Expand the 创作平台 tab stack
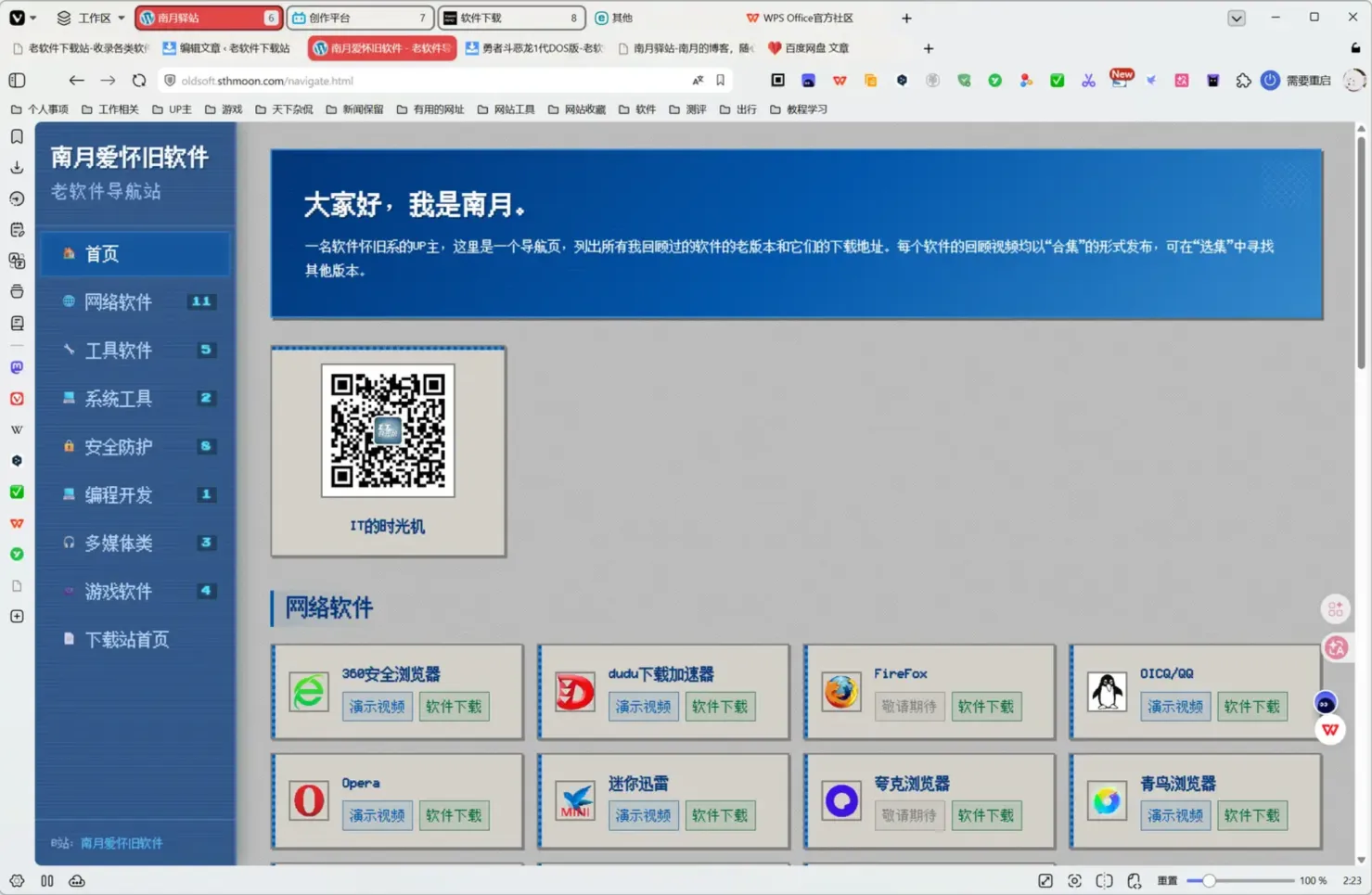1372x895 pixels. [x=361, y=18]
